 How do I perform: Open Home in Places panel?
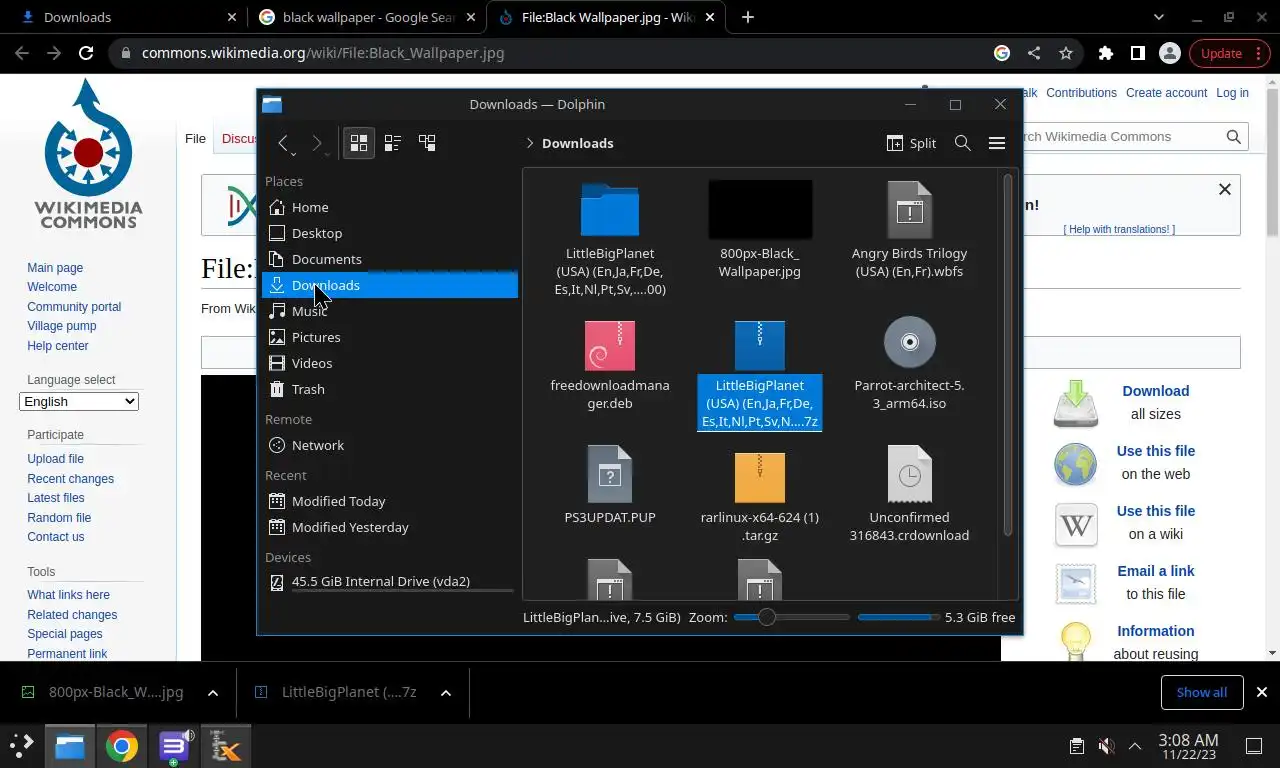tap(390, 207)
